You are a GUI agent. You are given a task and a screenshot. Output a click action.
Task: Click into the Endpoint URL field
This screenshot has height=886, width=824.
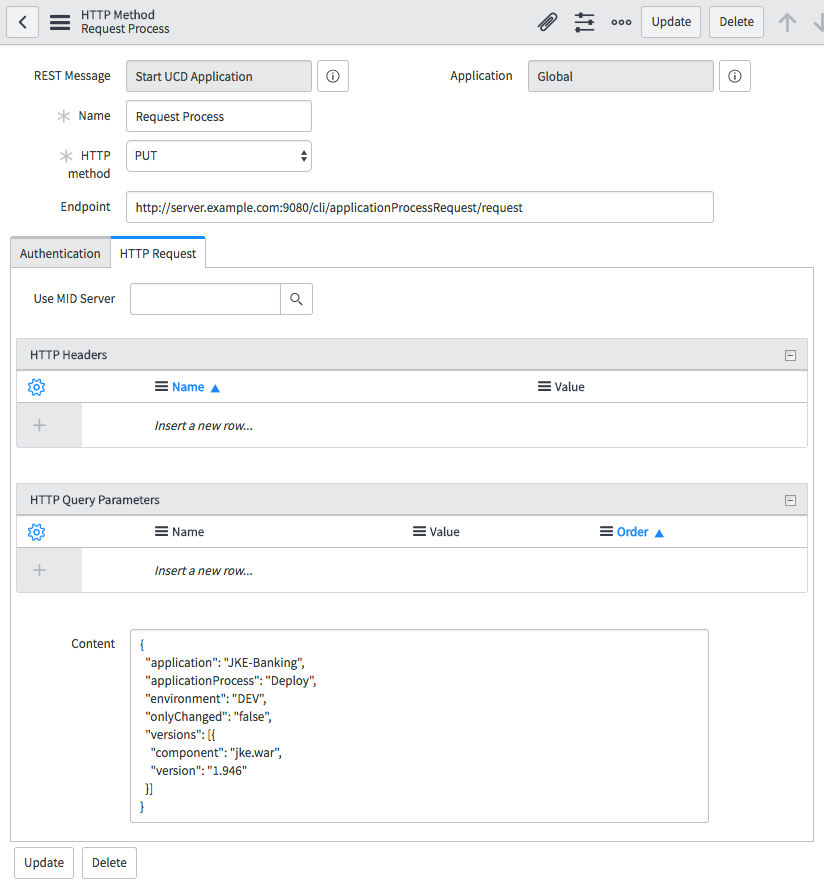(x=420, y=207)
